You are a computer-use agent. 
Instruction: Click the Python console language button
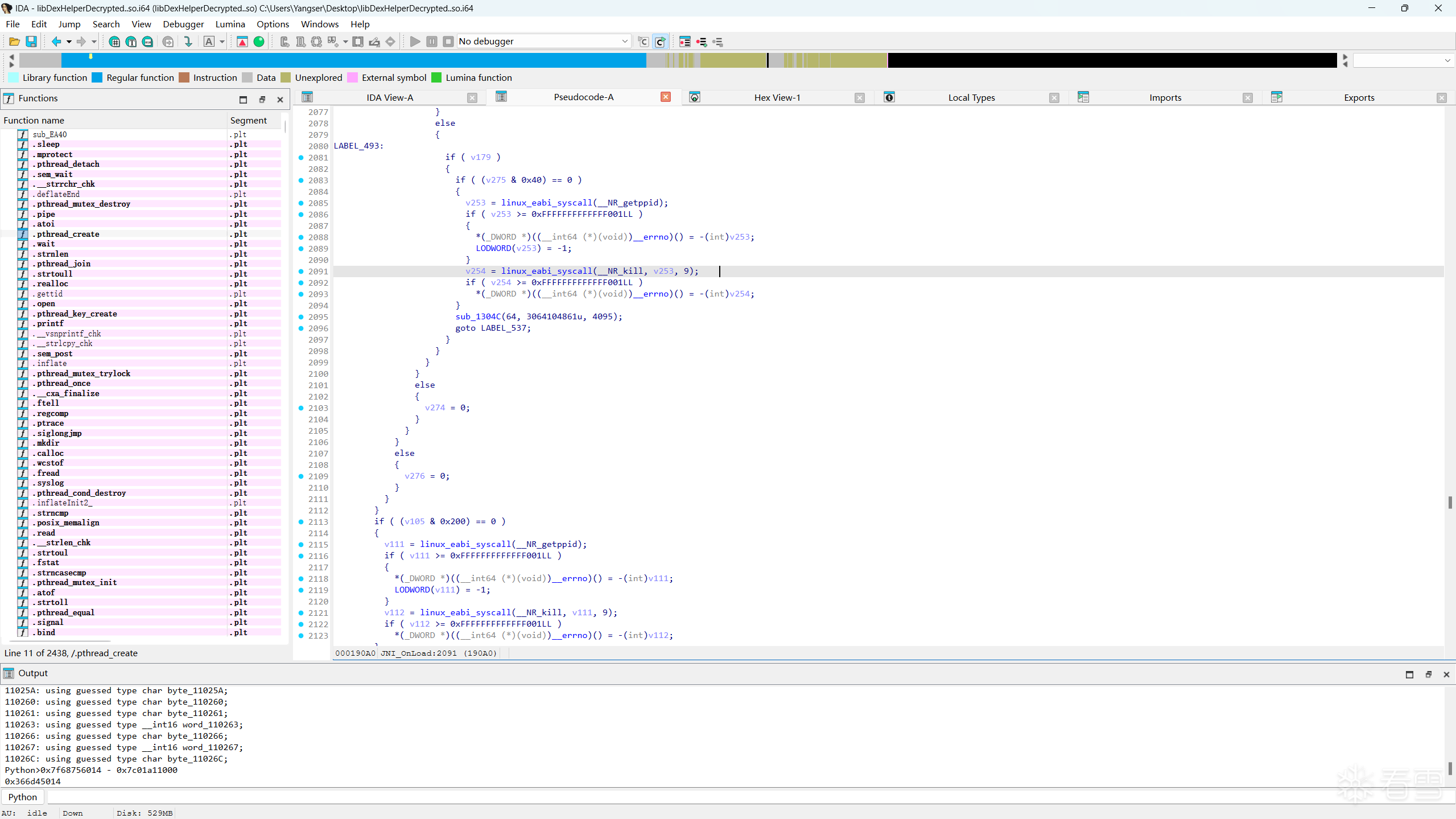tap(23, 797)
